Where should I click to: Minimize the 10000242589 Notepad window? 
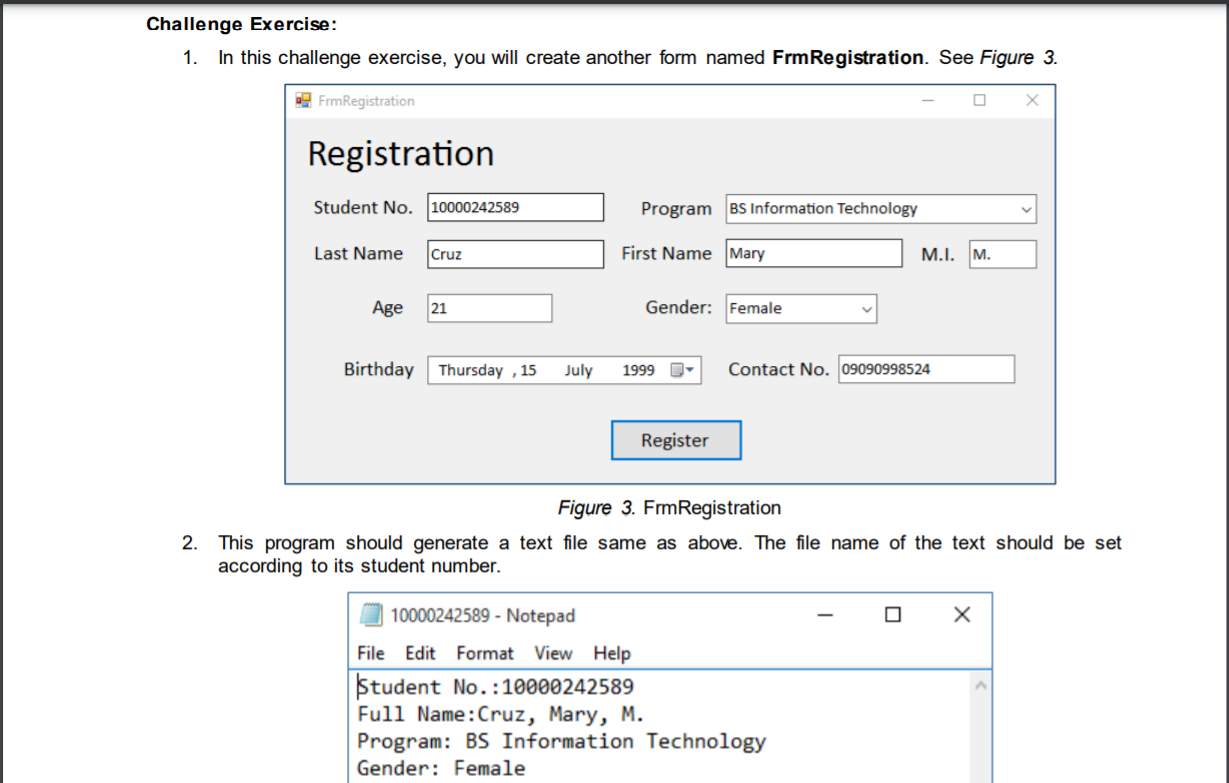(x=823, y=614)
